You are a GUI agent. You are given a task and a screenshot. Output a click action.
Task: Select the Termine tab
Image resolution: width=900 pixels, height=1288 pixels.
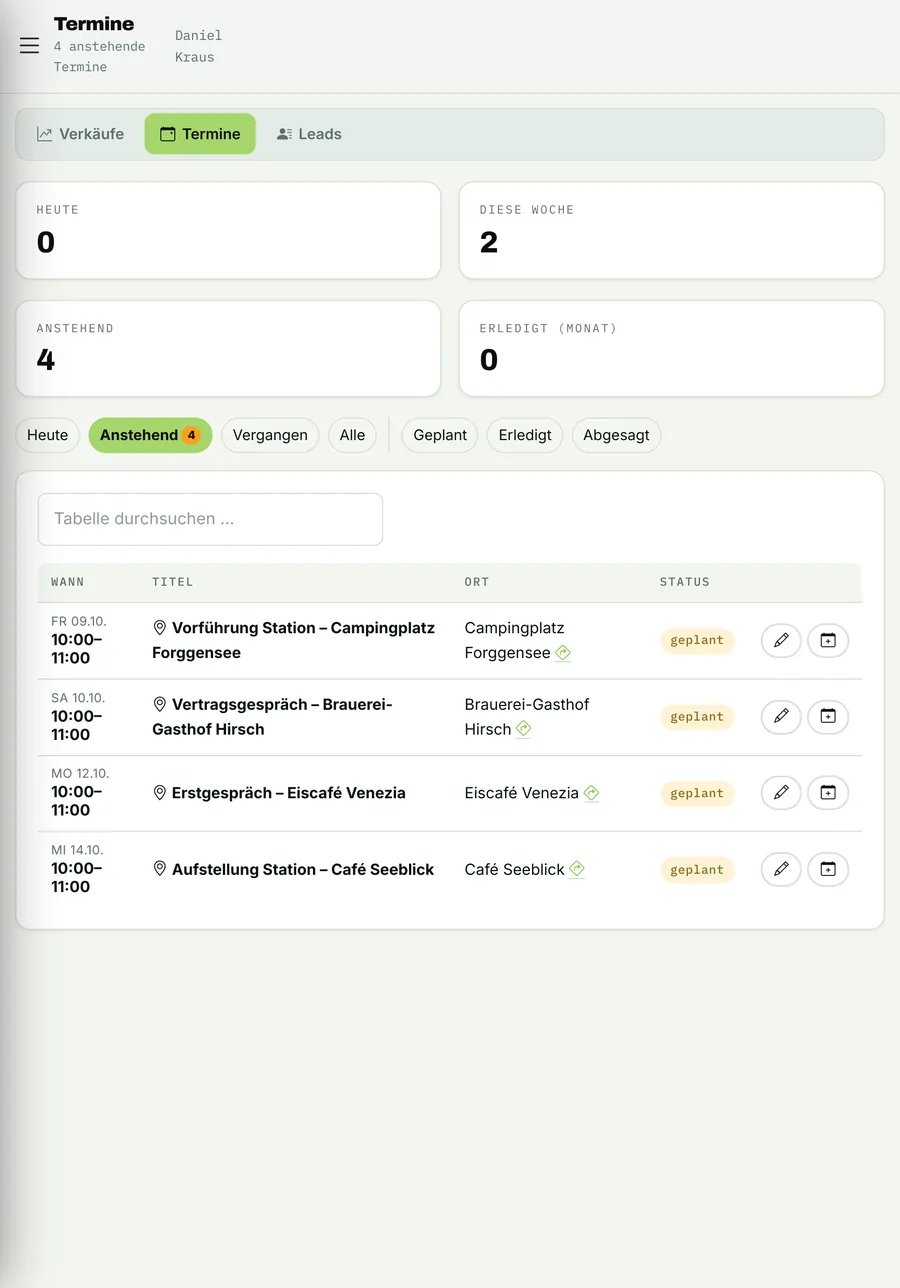click(200, 134)
